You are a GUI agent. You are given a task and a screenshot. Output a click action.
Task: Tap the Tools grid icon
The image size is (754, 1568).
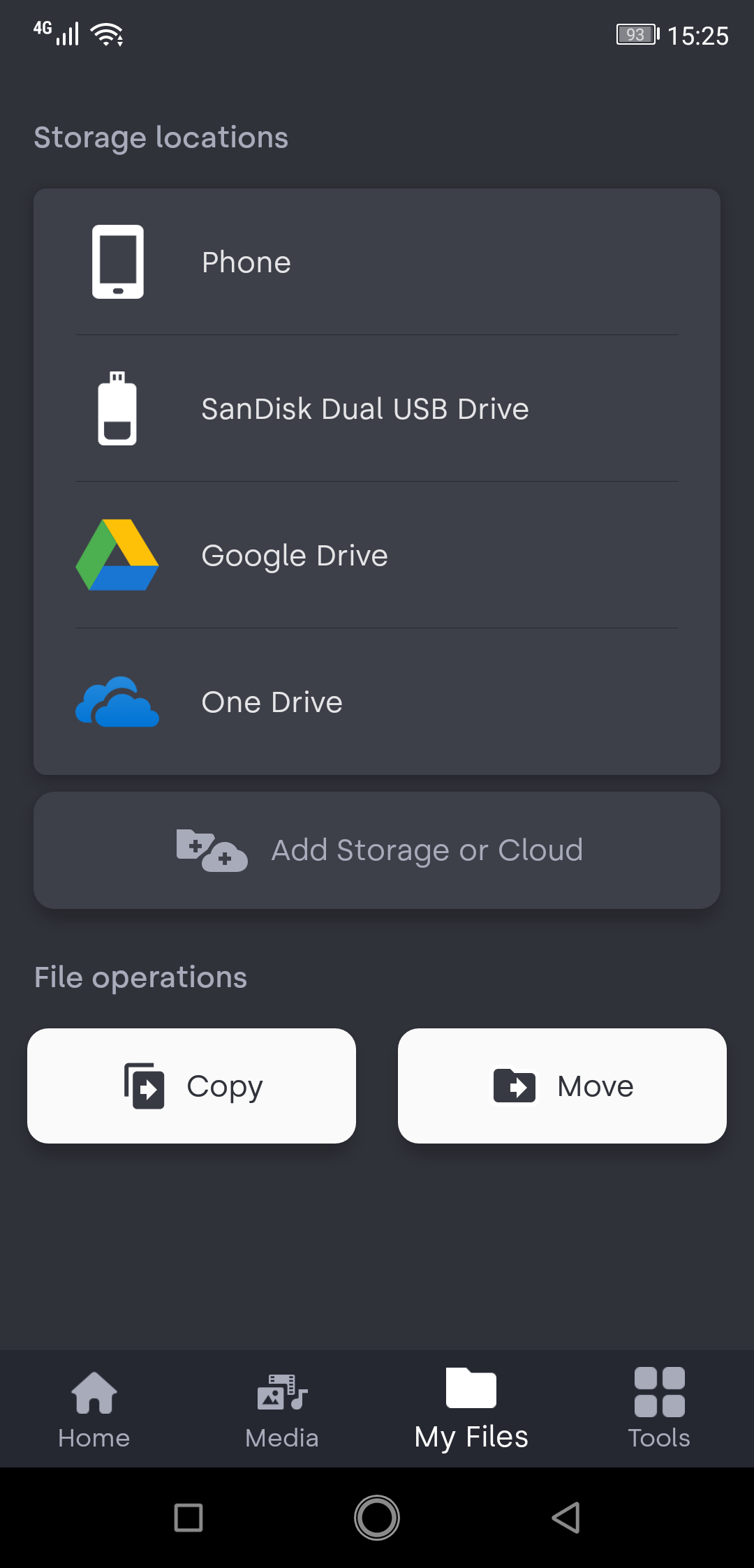(x=659, y=1393)
